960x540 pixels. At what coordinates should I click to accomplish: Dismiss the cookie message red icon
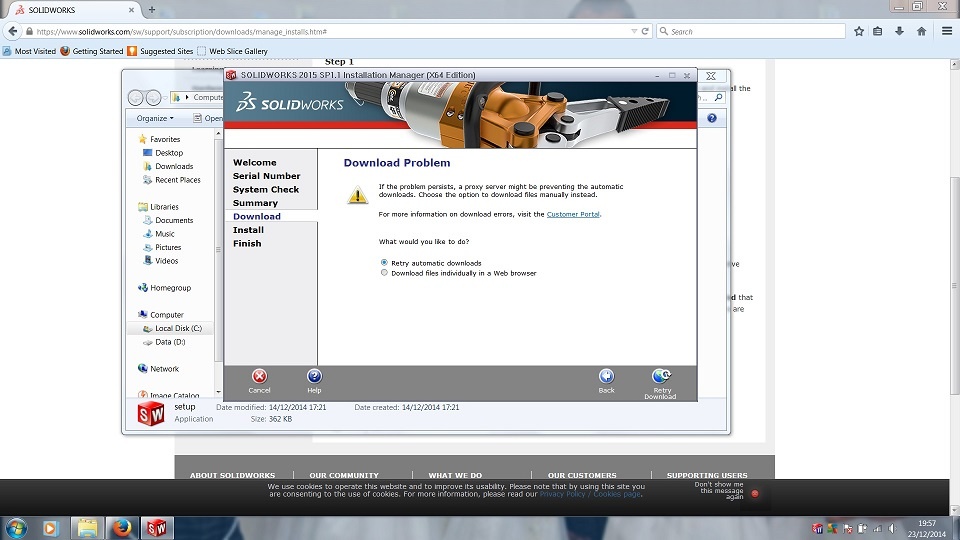755,493
